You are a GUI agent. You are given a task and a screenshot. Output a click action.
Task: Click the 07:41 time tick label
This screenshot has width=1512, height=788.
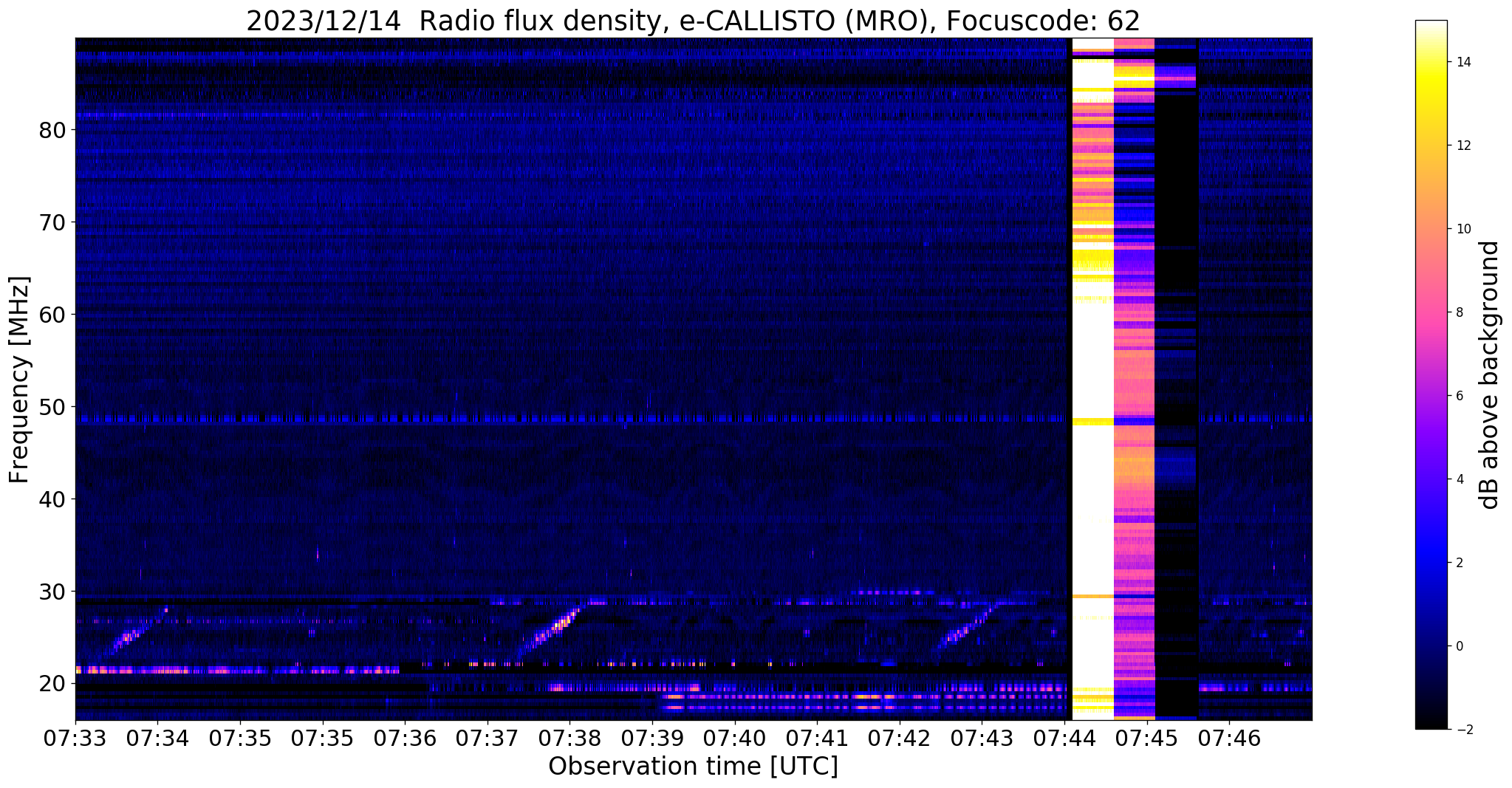(x=817, y=739)
